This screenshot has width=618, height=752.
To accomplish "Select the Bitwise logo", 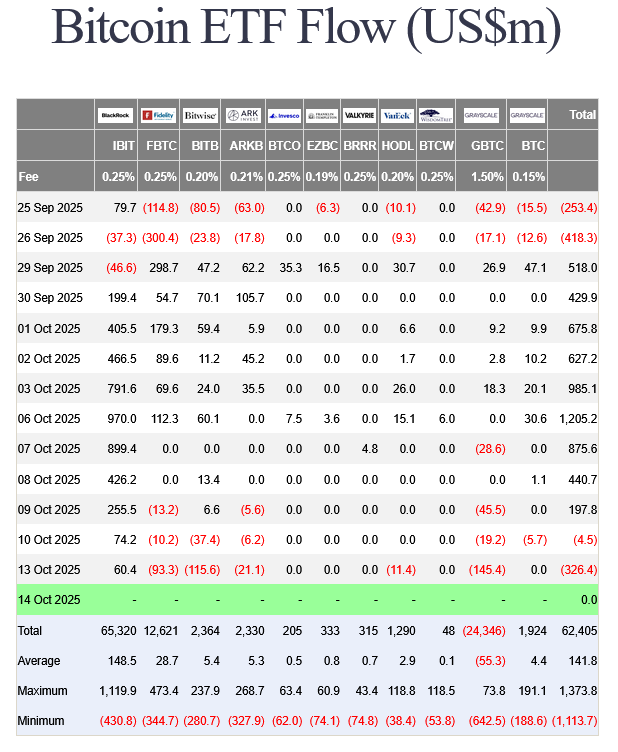I will pos(200,115).
